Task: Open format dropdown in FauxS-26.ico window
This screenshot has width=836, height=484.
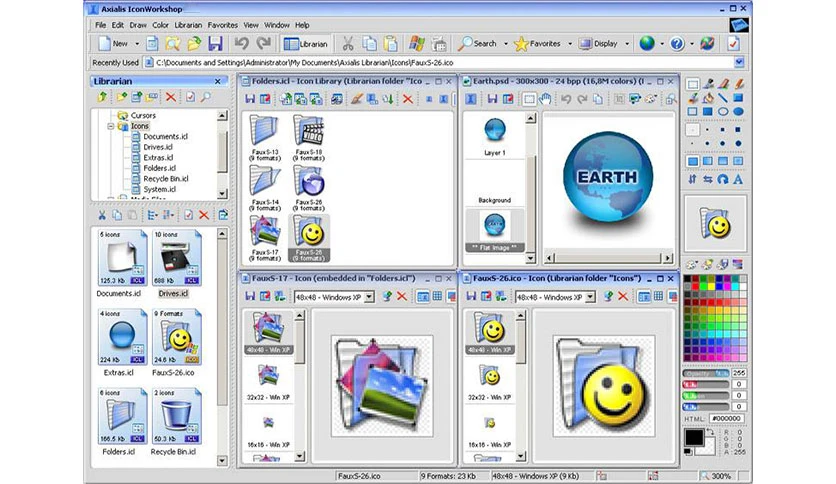Action: coord(590,297)
